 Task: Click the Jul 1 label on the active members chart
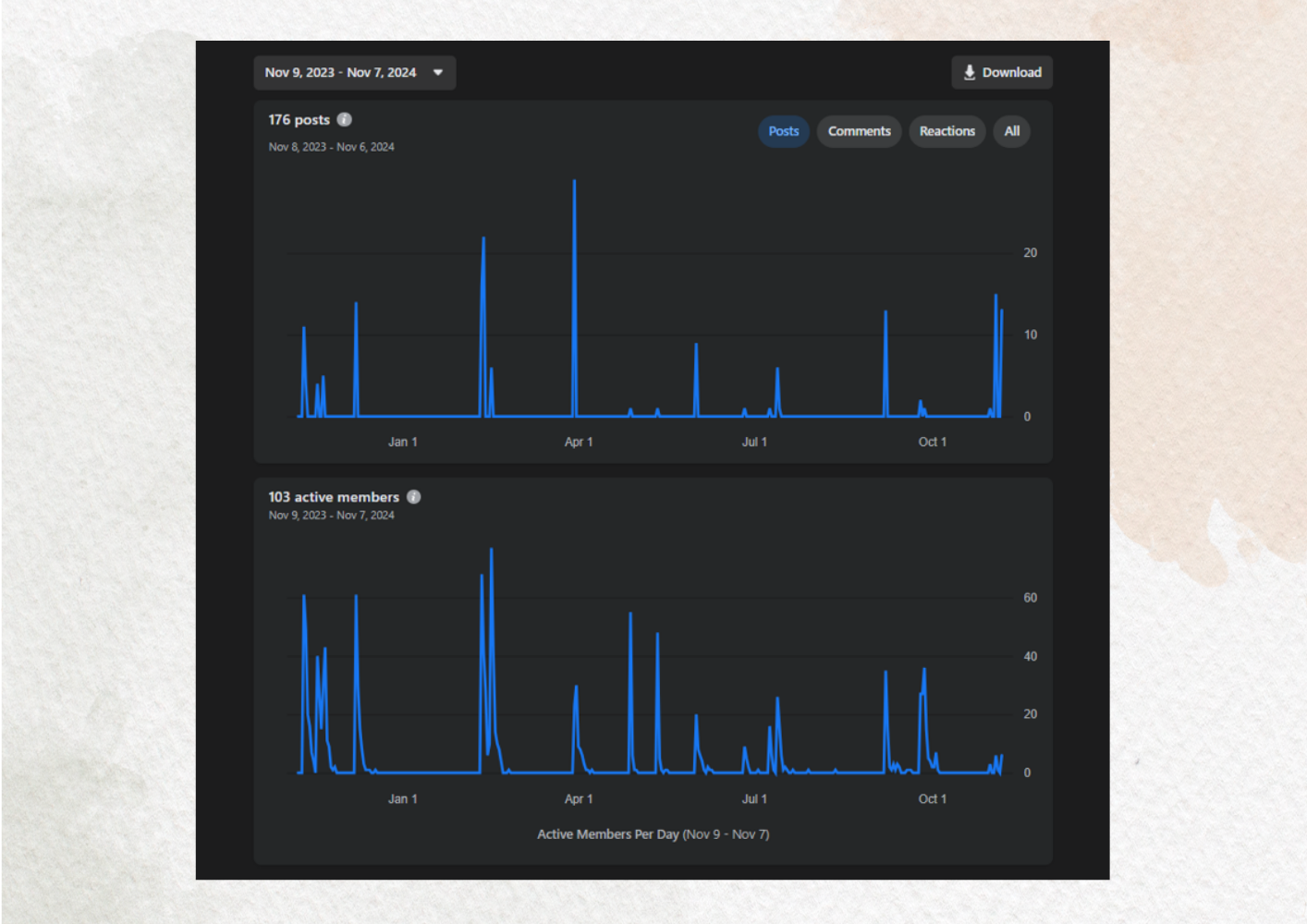754,799
